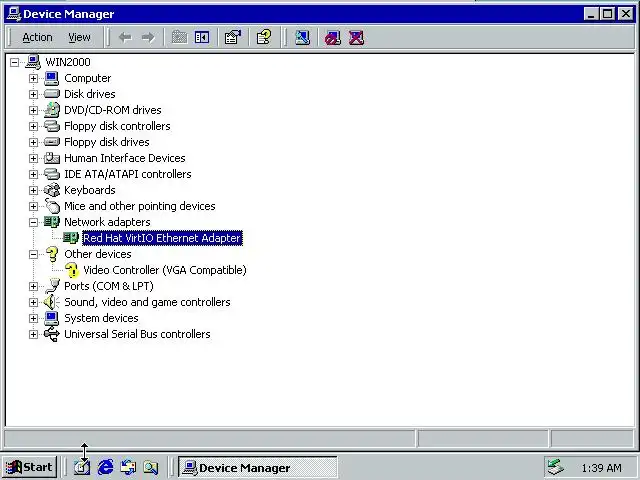640x480 pixels.
Task: Click the DVD/CD-ROM drives disc icon
Action: (51, 110)
